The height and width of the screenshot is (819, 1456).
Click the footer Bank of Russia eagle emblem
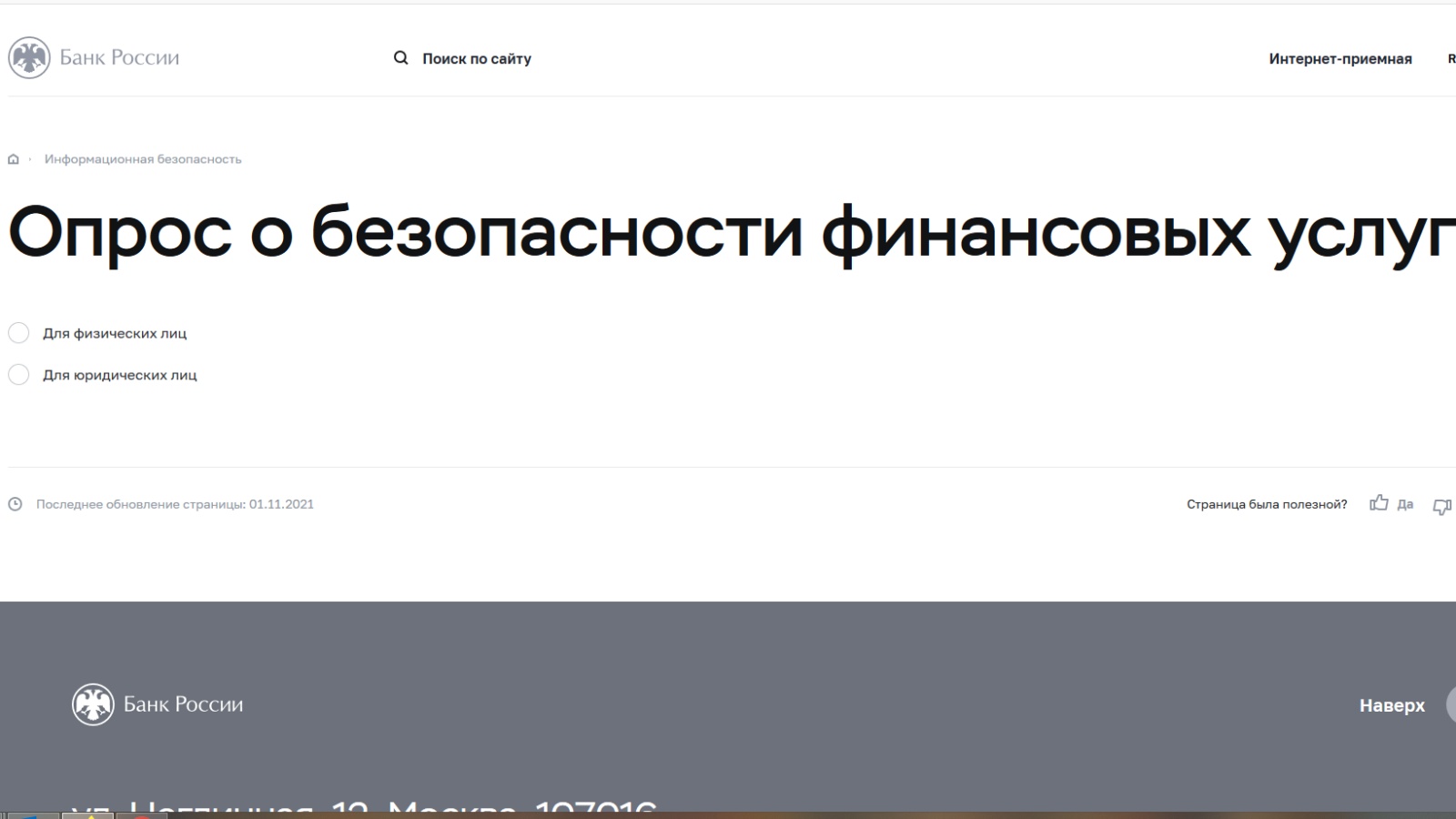93,704
